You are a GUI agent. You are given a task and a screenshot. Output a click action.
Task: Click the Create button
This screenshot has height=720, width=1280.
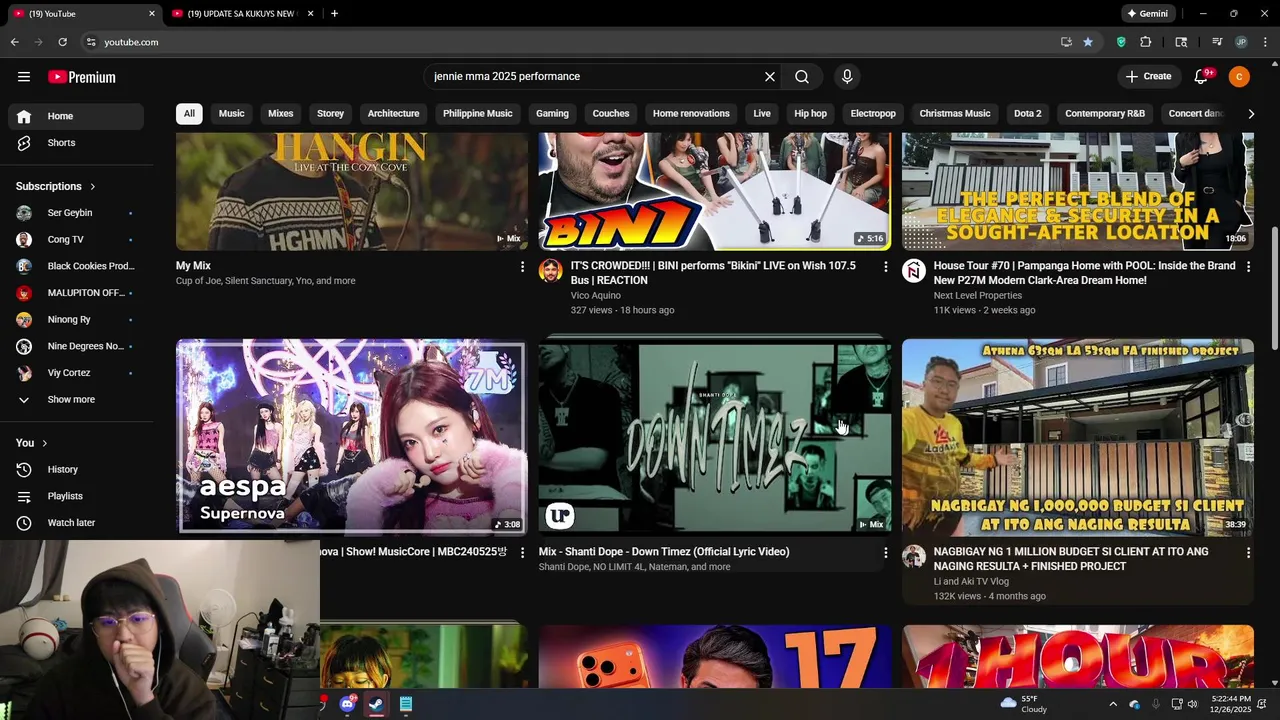[x=1148, y=77]
